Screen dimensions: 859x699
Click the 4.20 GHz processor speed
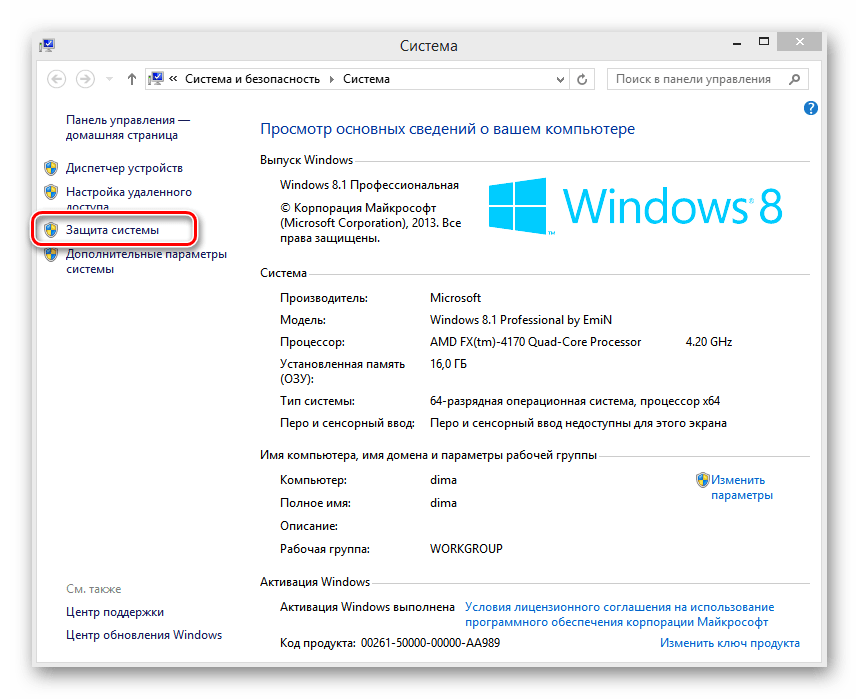(x=709, y=342)
